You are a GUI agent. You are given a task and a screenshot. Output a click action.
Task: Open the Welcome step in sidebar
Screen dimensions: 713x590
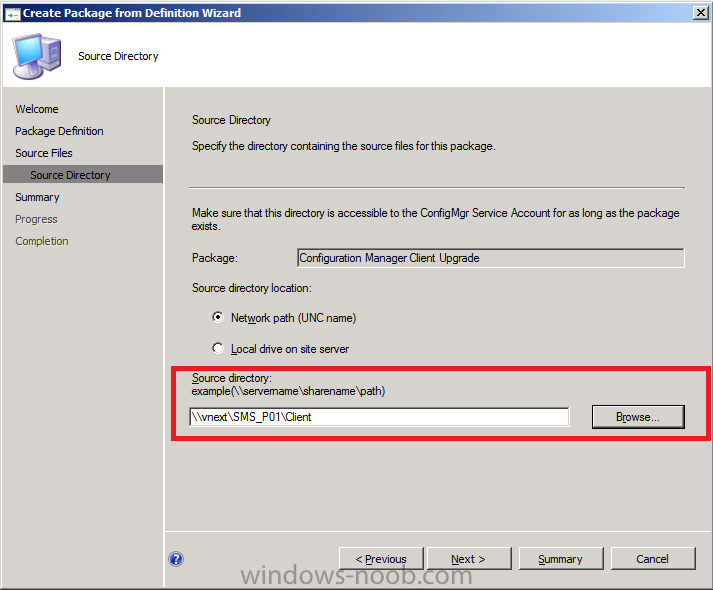[x=37, y=109]
